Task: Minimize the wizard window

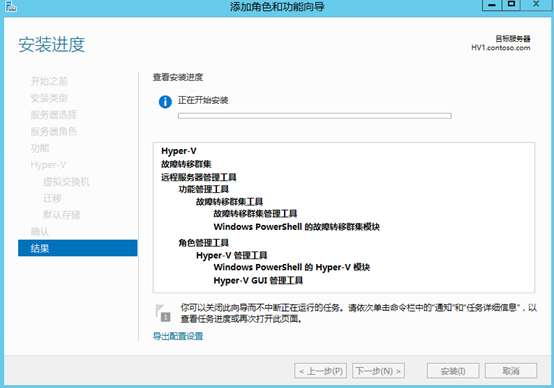Action: tap(492, 5)
